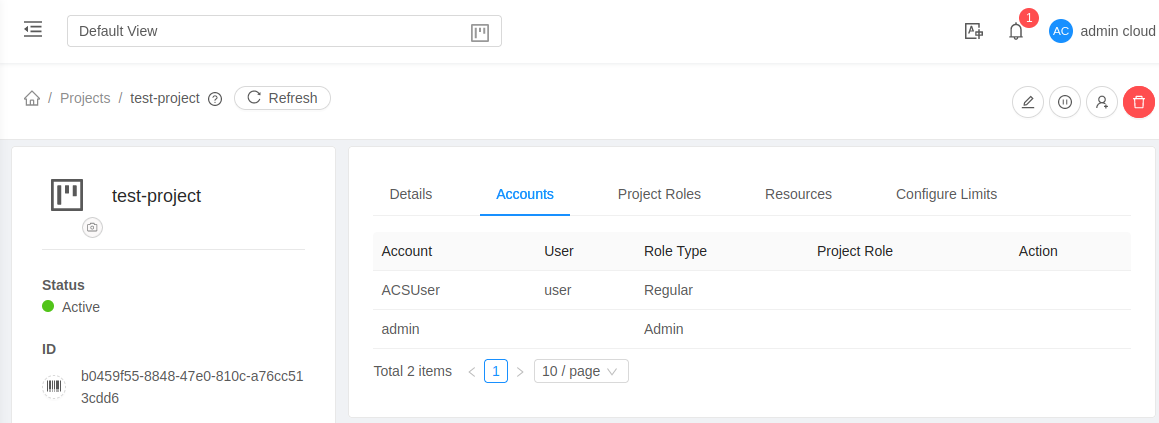This screenshot has height=423, width=1159.
Task: Delete the project with the red trash button
Action: (1138, 102)
